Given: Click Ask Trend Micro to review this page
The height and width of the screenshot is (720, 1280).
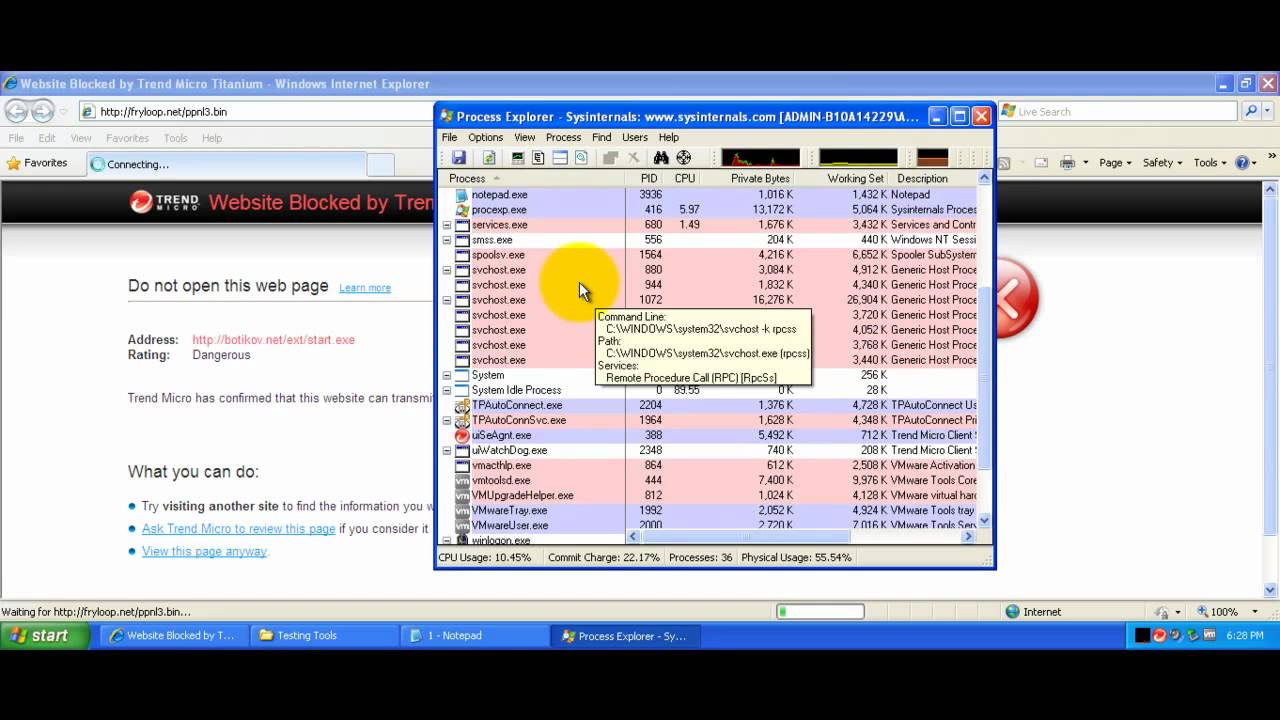Looking at the screenshot, I should (238, 529).
